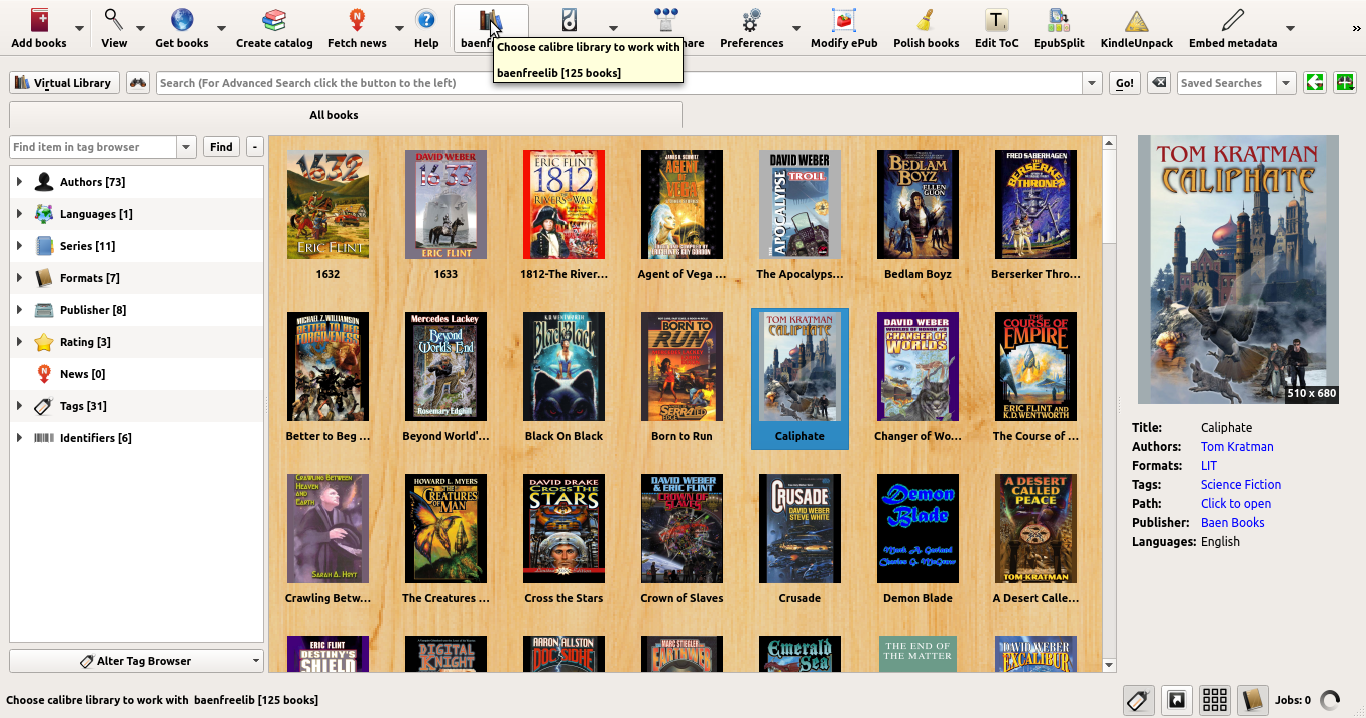
Task: Expand the Tags [31] category
Action: [x=19, y=406]
